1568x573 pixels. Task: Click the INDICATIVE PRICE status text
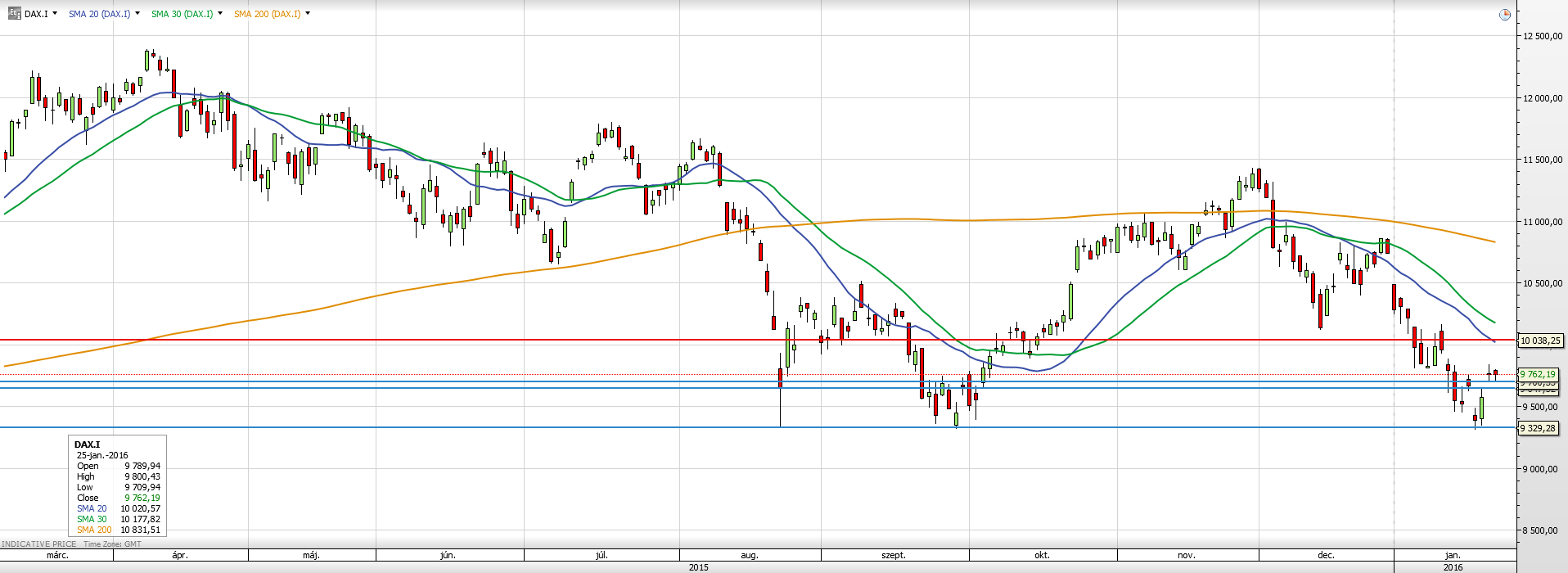pyautogui.click(x=39, y=544)
